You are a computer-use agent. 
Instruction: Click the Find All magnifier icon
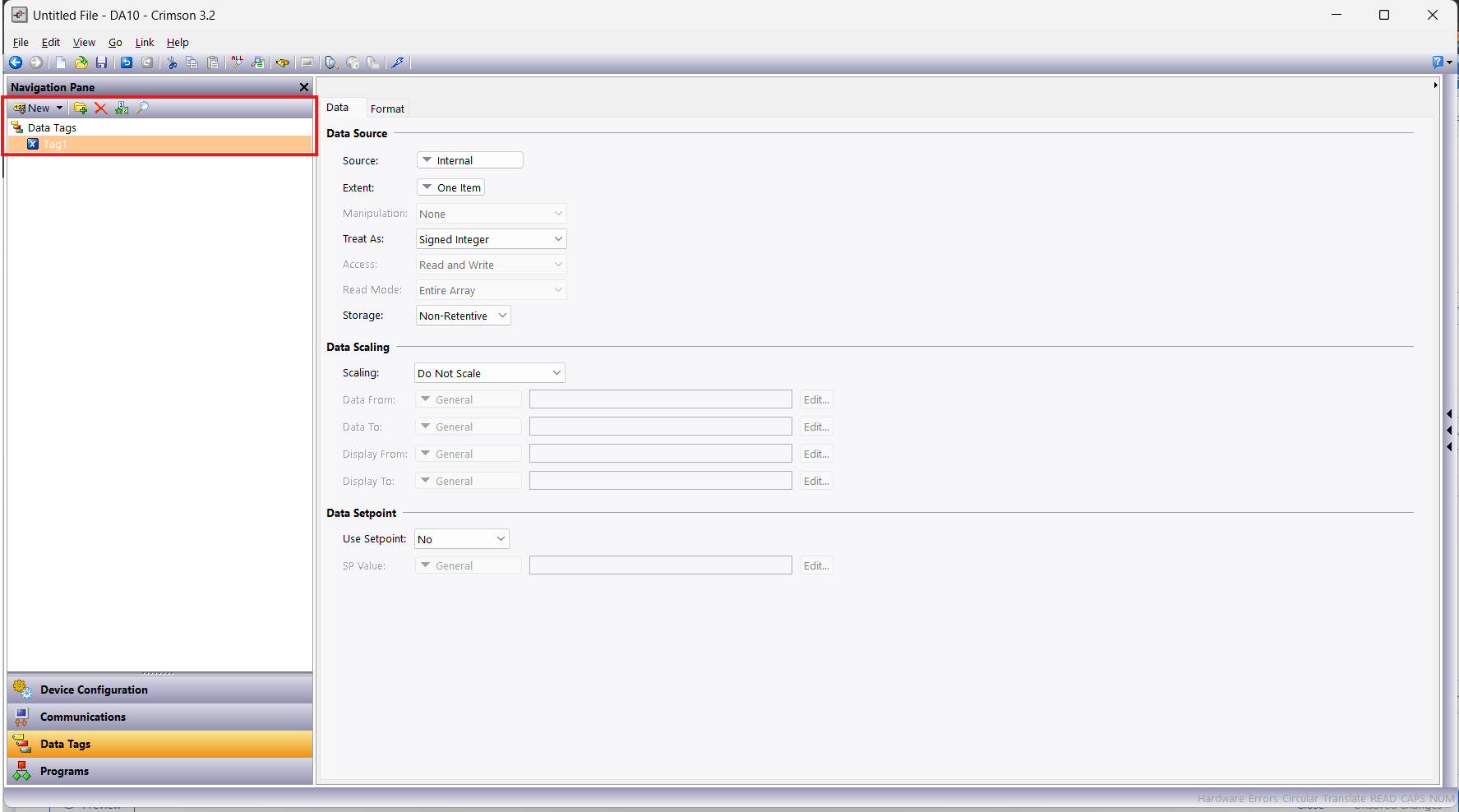tap(238, 62)
